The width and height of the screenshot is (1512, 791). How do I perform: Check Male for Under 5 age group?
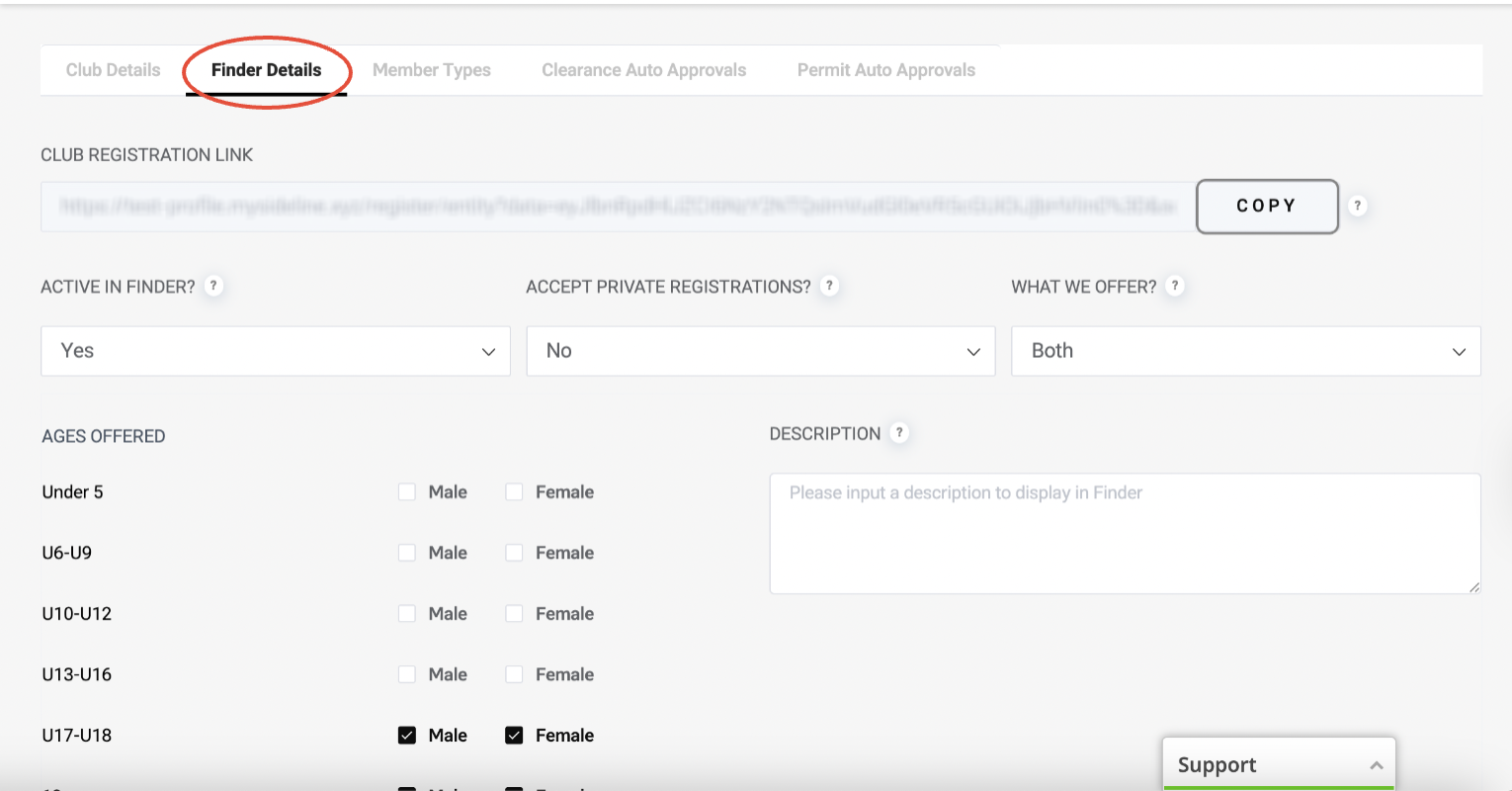(407, 492)
